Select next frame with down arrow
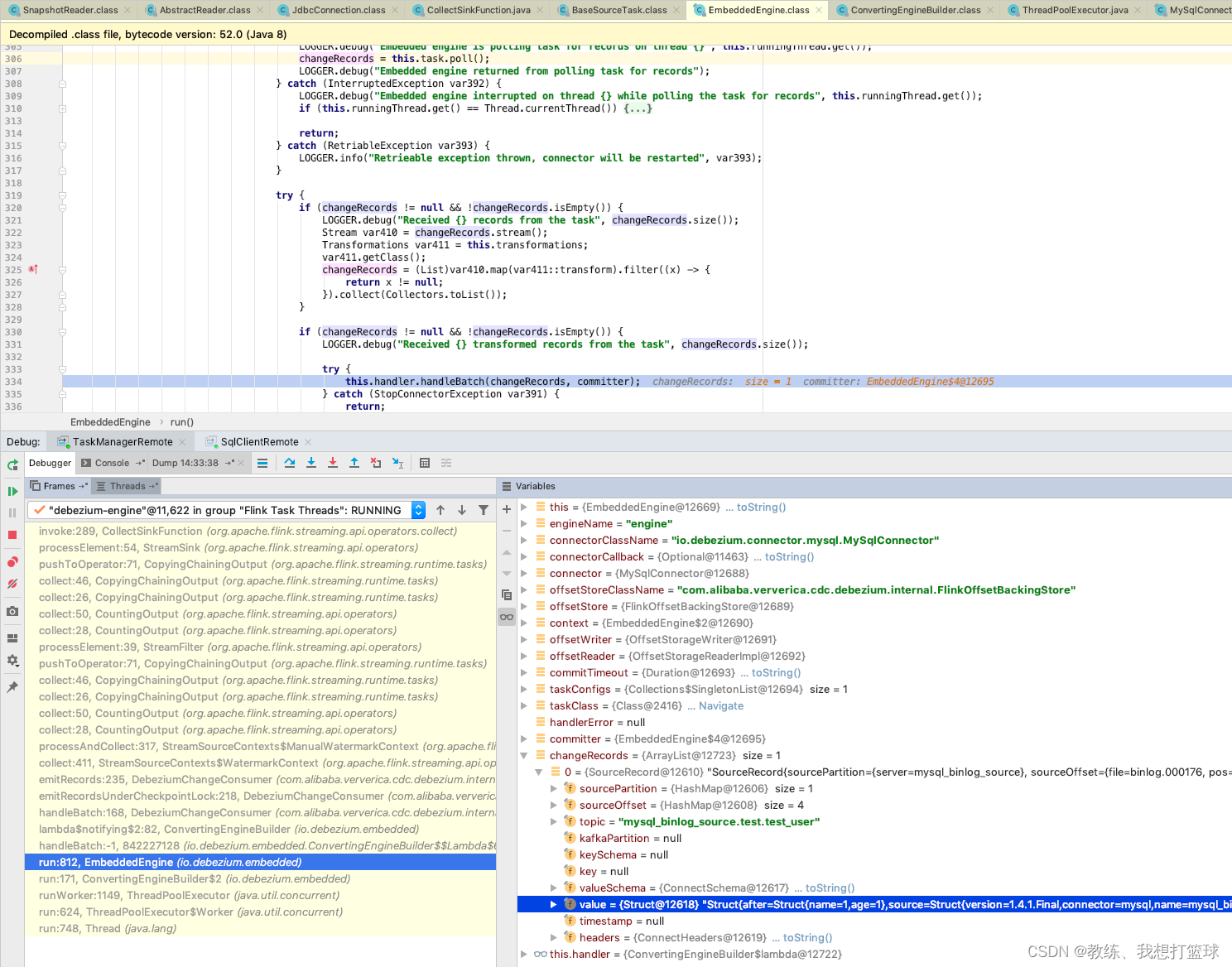This screenshot has width=1232, height=967. [462, 510]
